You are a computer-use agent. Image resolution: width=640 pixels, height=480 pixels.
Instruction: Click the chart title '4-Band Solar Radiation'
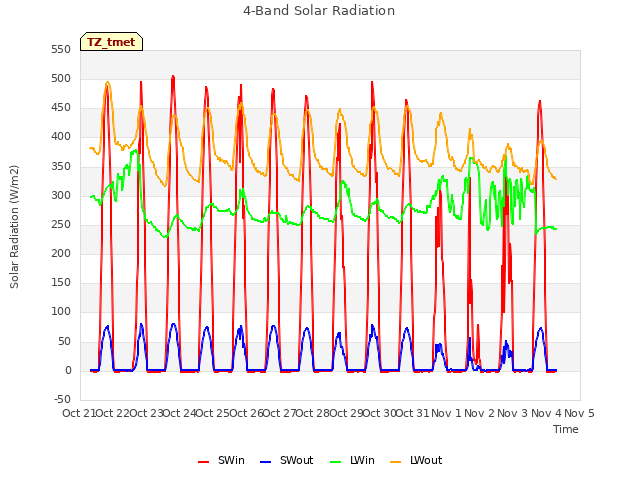pos(319,11)
